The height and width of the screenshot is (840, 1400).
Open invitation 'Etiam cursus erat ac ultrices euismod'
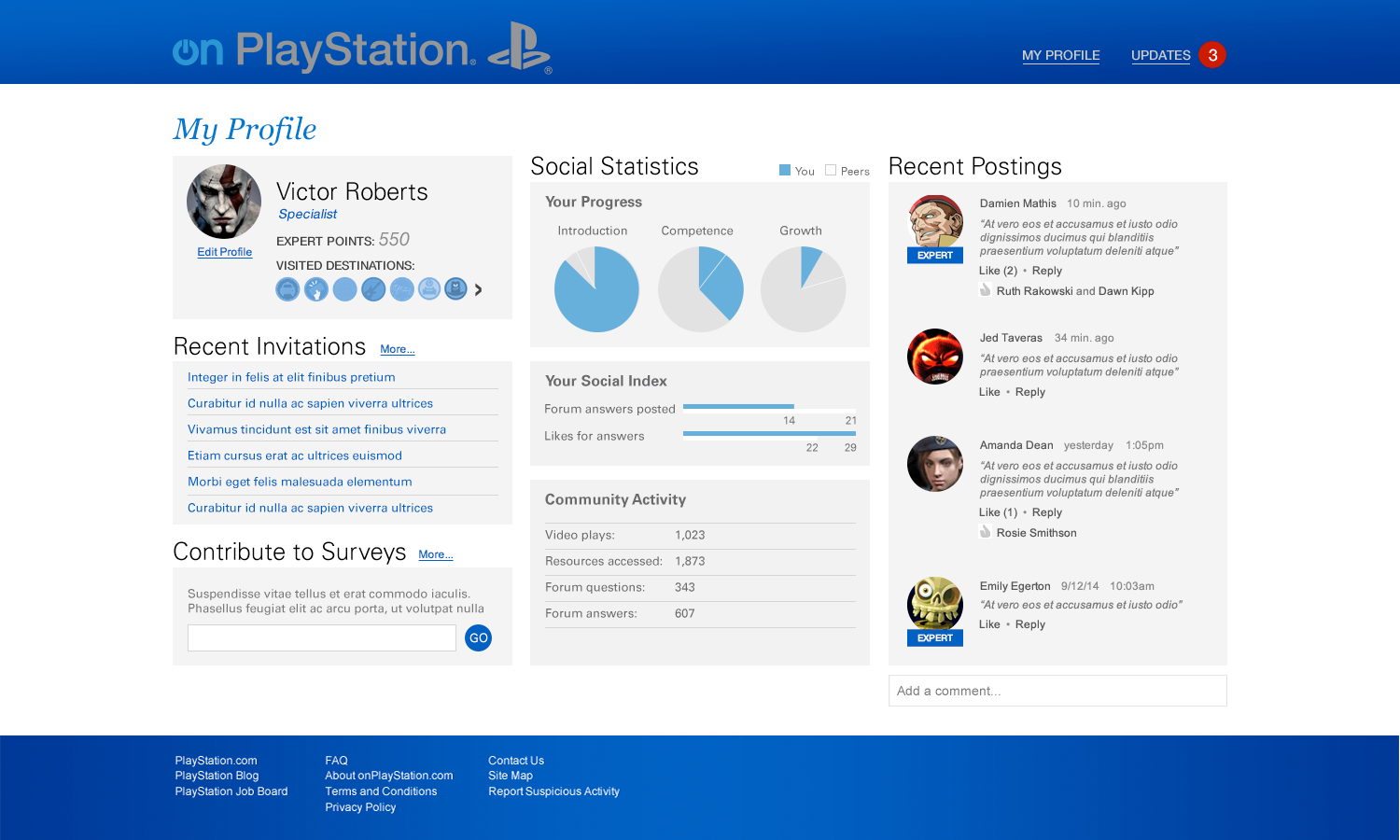pyautogui.click(x=295, y=455)
